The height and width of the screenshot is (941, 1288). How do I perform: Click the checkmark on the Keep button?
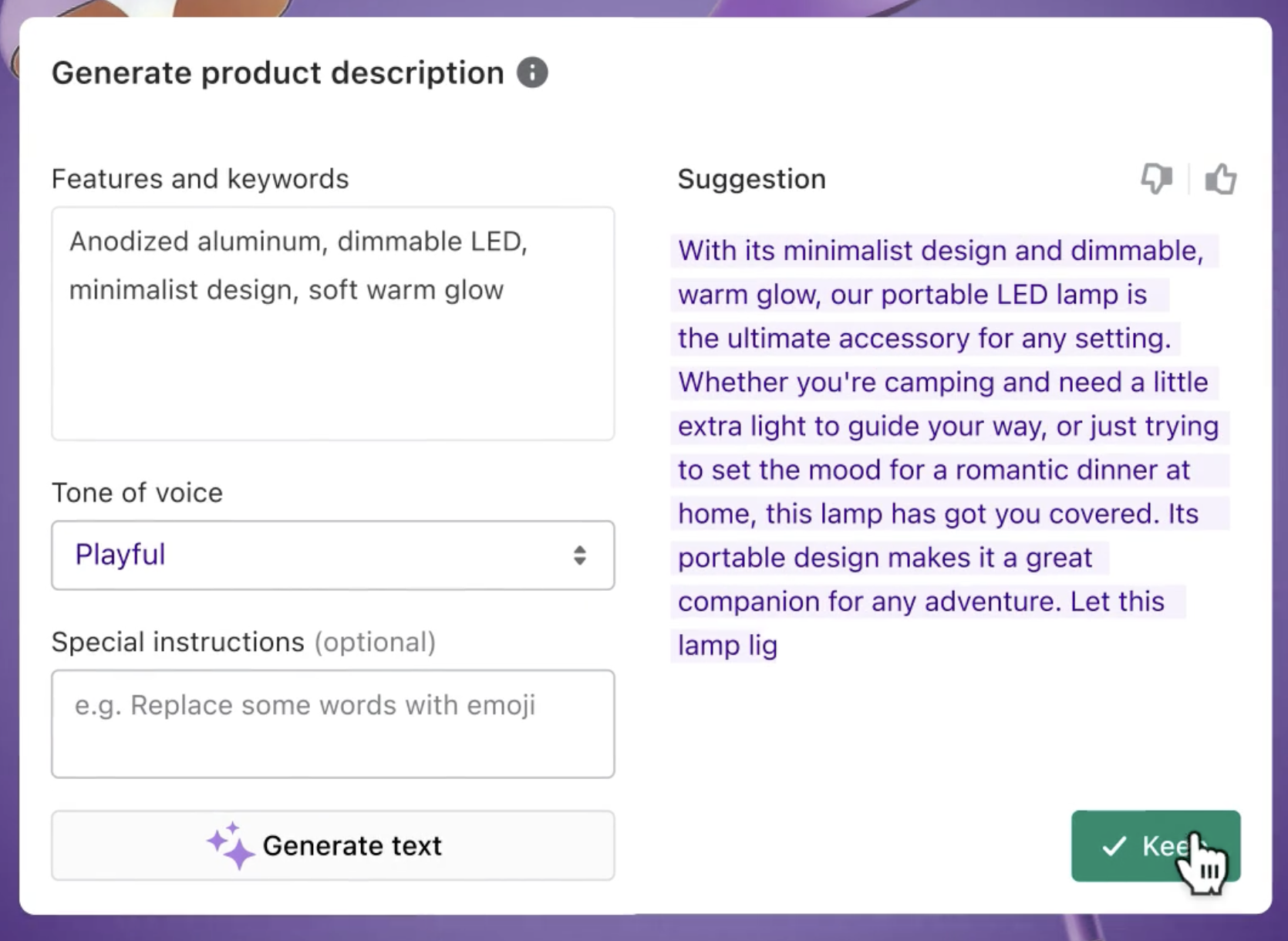pos(1113,846)
